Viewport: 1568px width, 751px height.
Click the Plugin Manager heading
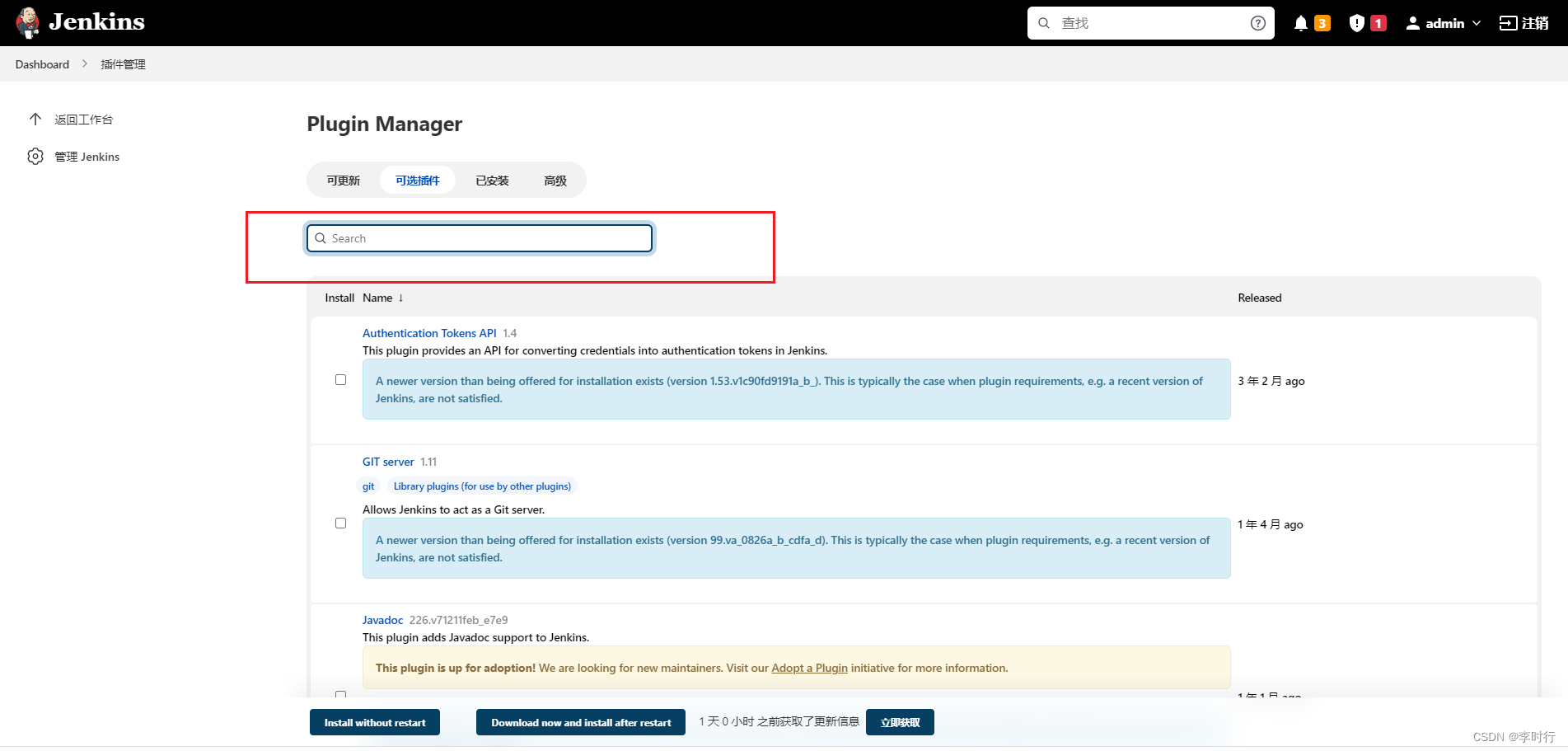coord(385,124)
